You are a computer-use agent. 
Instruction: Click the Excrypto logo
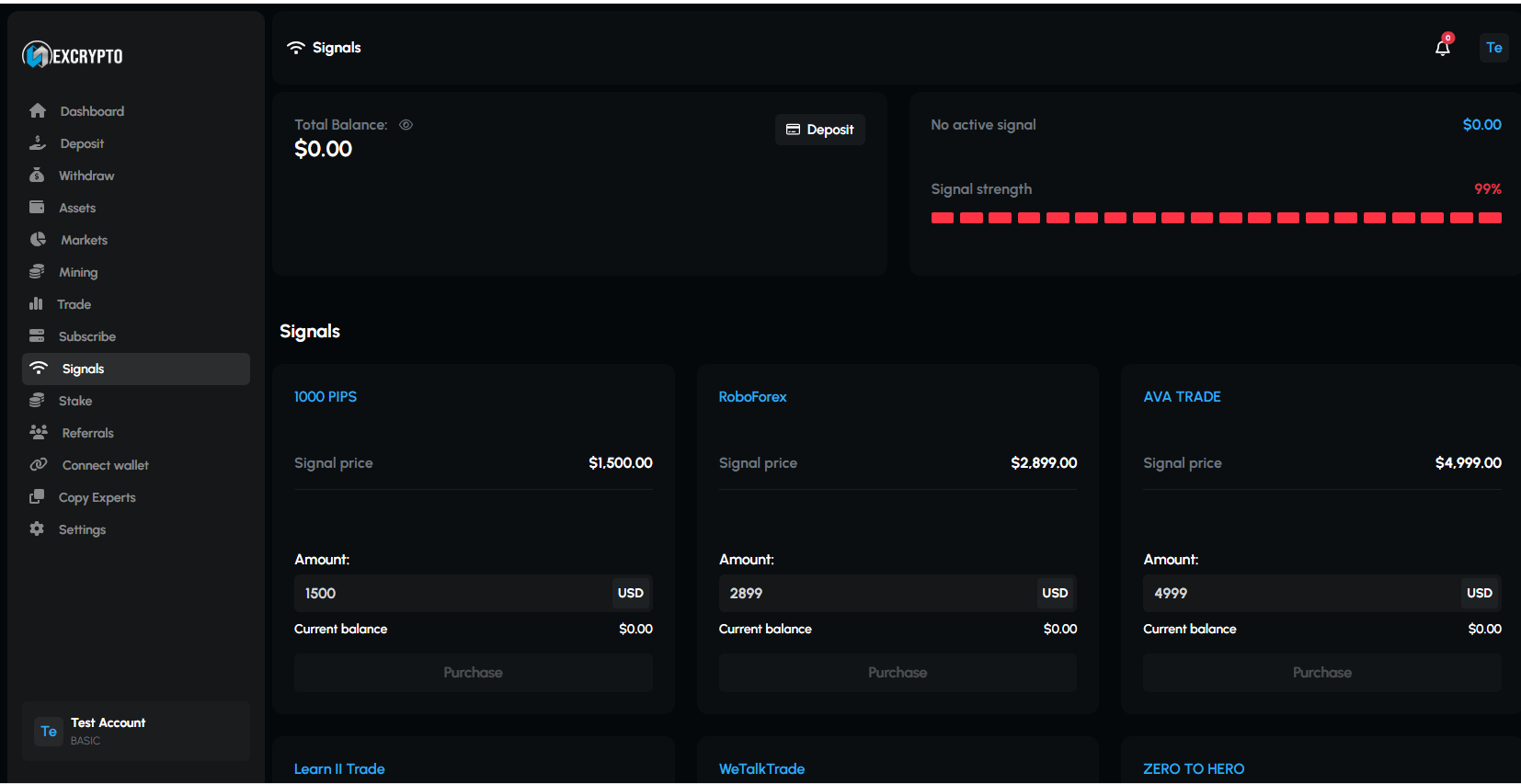click(x=72, y=55)
